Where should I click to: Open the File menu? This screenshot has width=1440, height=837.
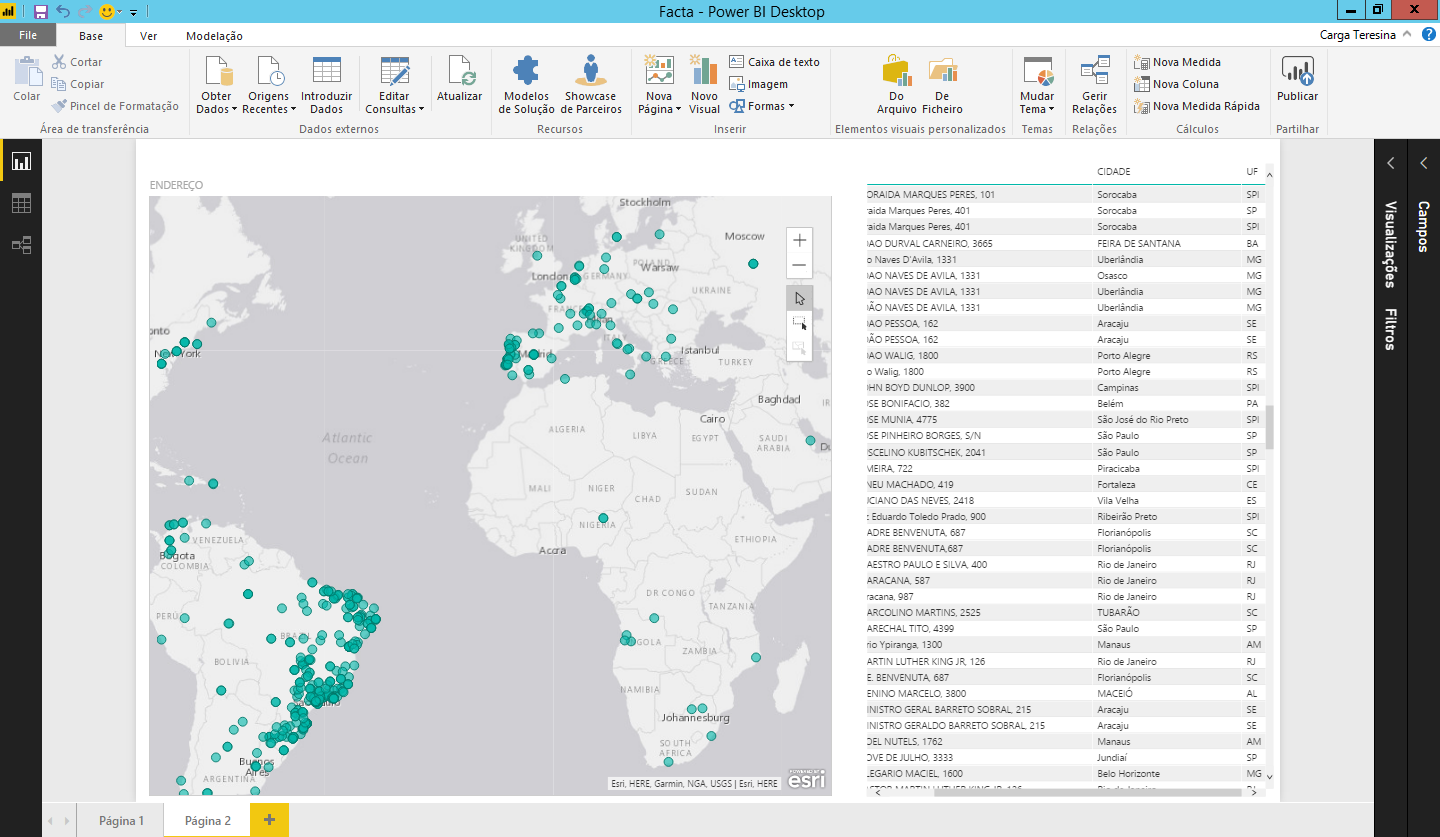click(x=28, y=35)
